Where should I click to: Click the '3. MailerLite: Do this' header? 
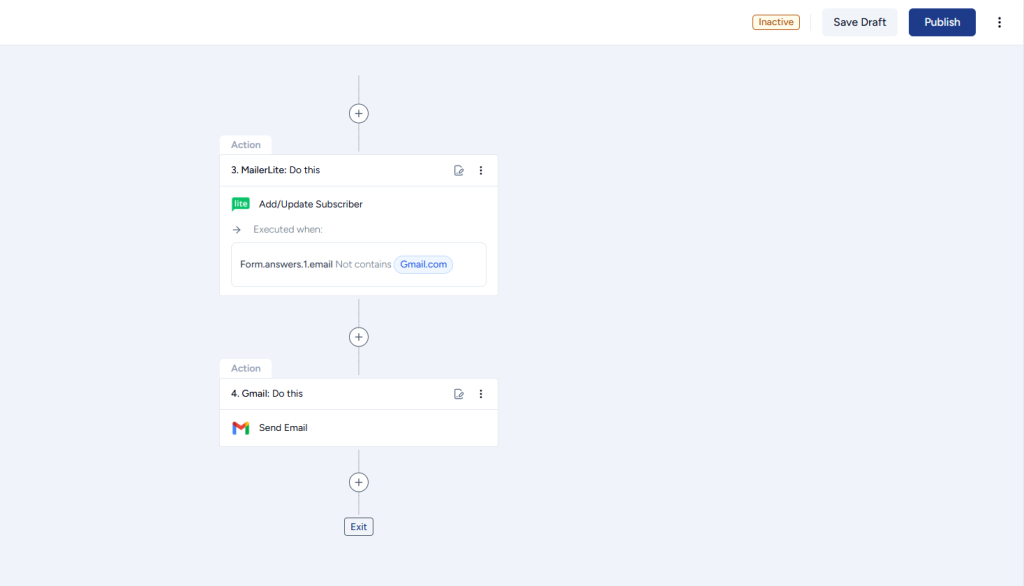(276, 171)
